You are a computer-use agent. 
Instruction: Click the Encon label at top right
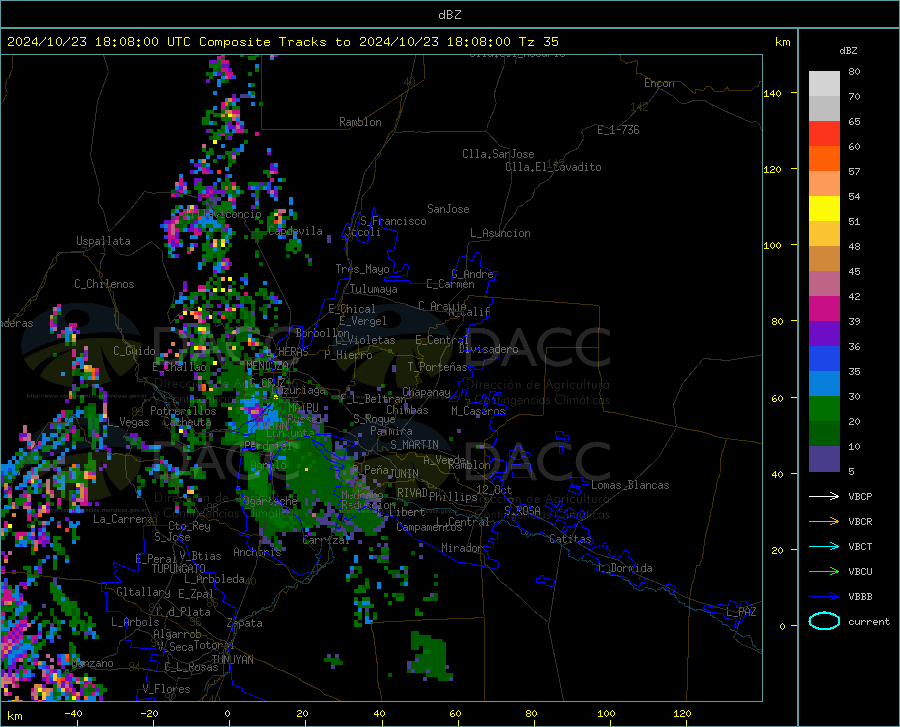(659, 83)
